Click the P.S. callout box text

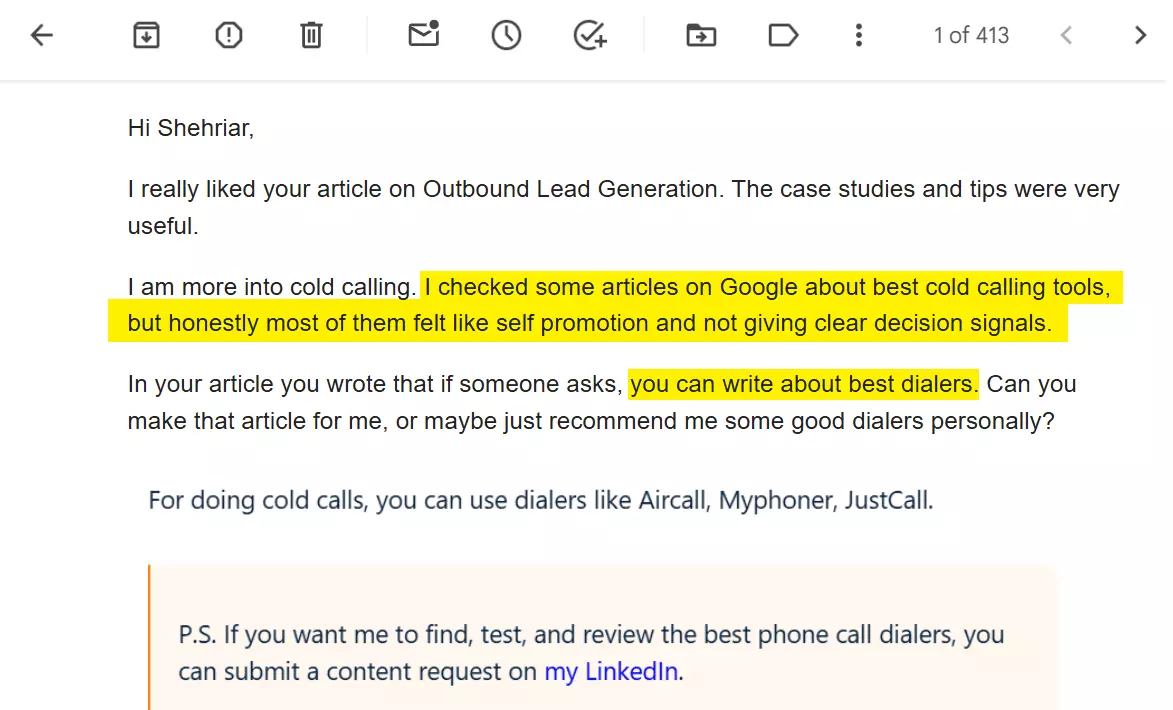(x=591, y=652)
